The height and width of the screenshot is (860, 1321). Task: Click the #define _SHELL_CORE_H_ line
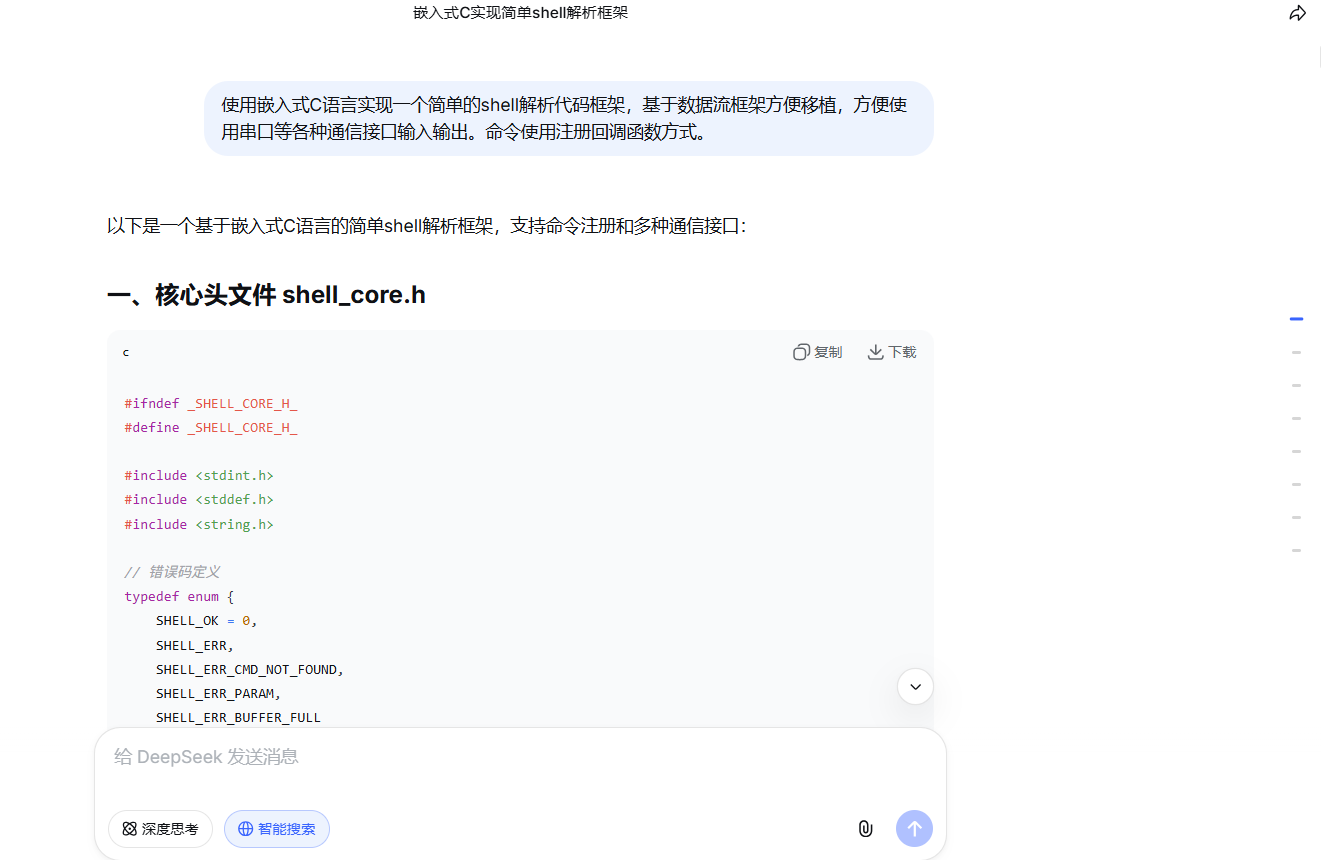tap(211, 428)
